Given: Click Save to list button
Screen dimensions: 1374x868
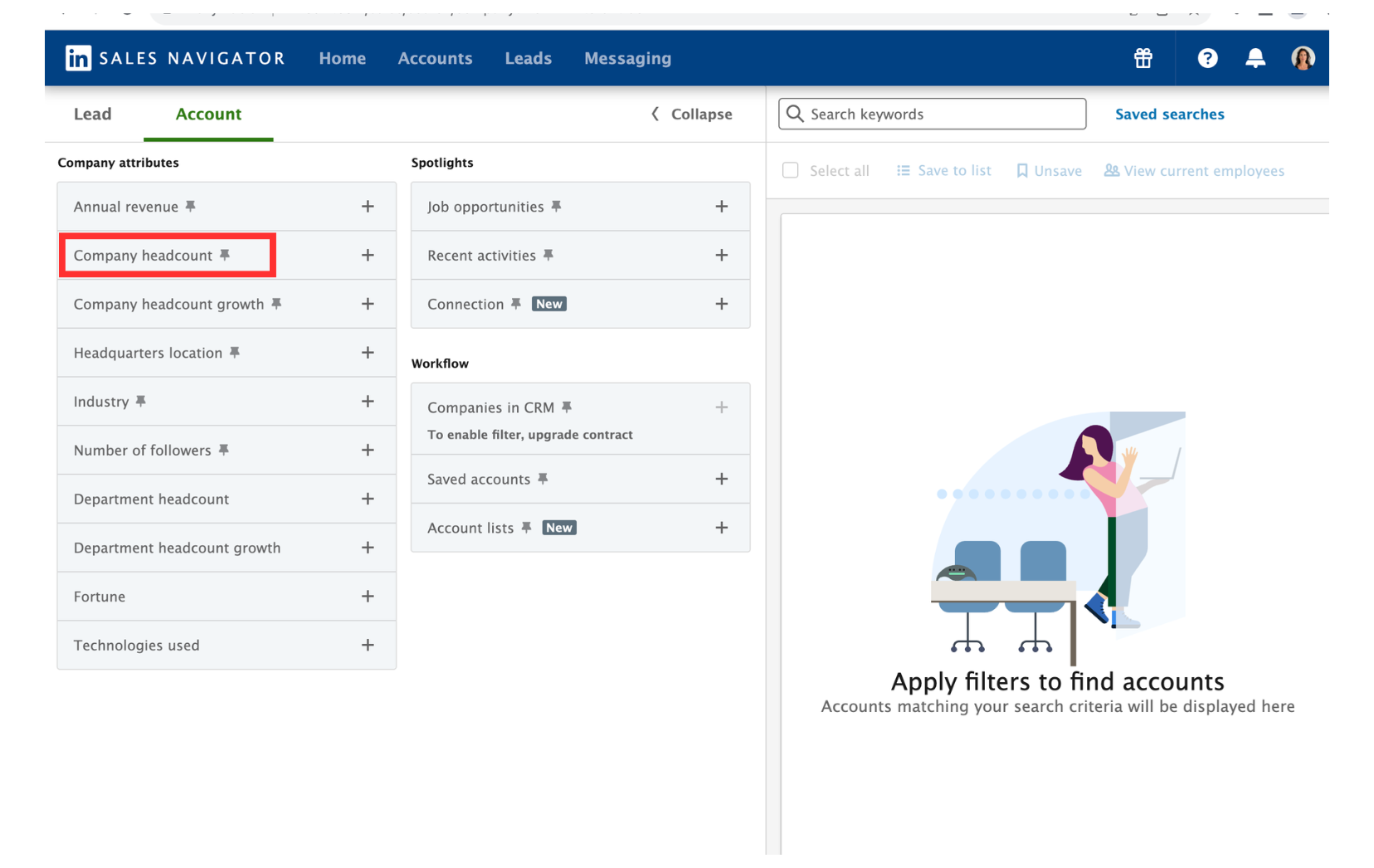Looking at the screenshot, I should tap(944, 170).
